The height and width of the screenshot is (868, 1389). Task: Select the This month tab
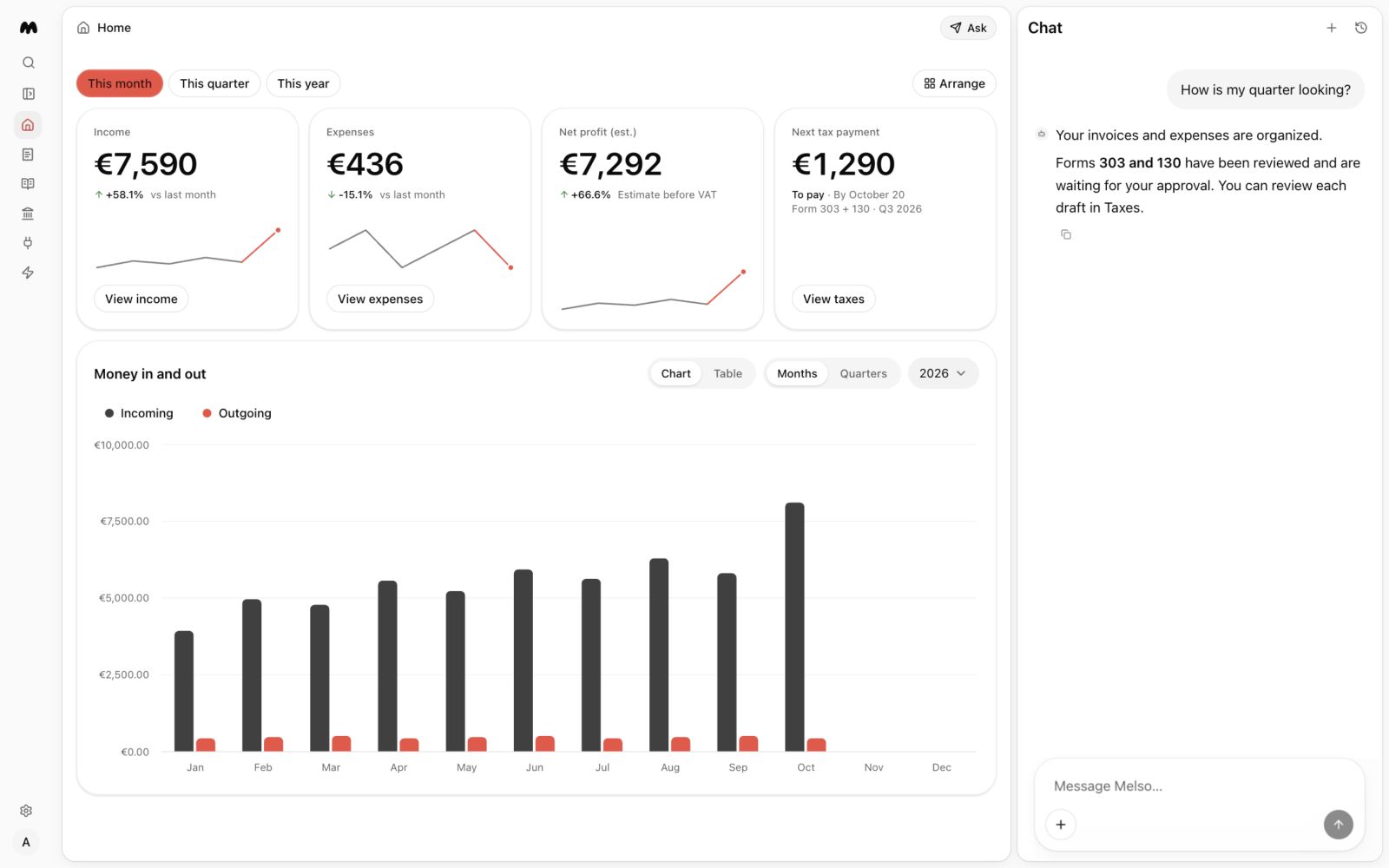(x=120, y=83)
